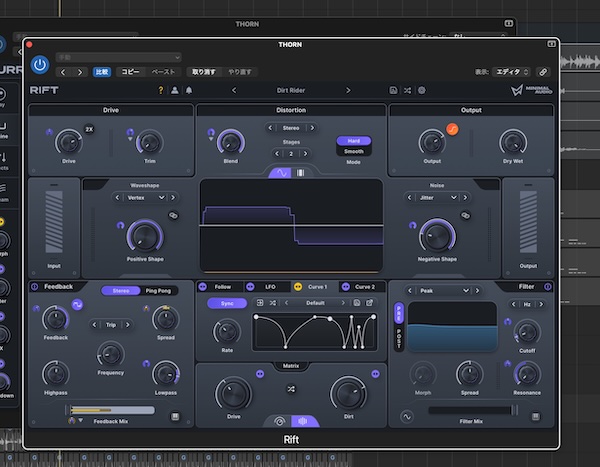600x467 pixels.
Task: Select Ping Pong feedback mode
Action: pyautogui.click(x=158, y=291)
